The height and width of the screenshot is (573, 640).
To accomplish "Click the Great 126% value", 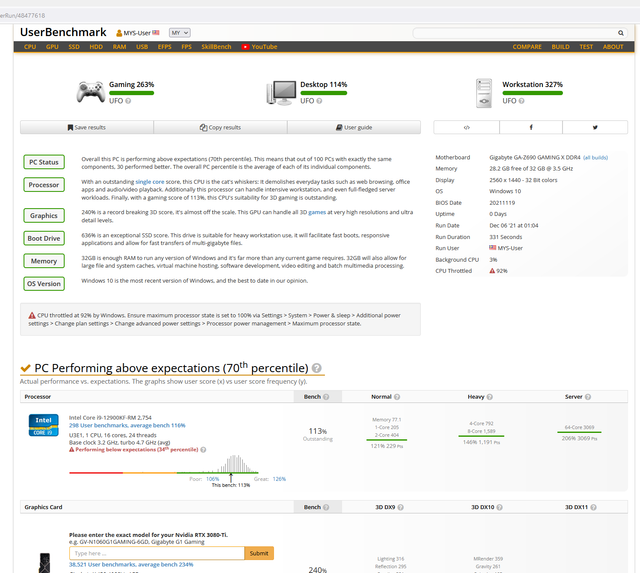I will click(279, 479).
